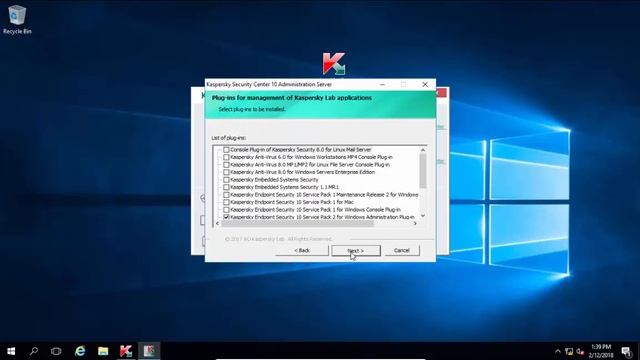
Task: Uncheck Endpoint Security 10 Service Pack 2 plug-in
Action: click(x=226, y=217)
